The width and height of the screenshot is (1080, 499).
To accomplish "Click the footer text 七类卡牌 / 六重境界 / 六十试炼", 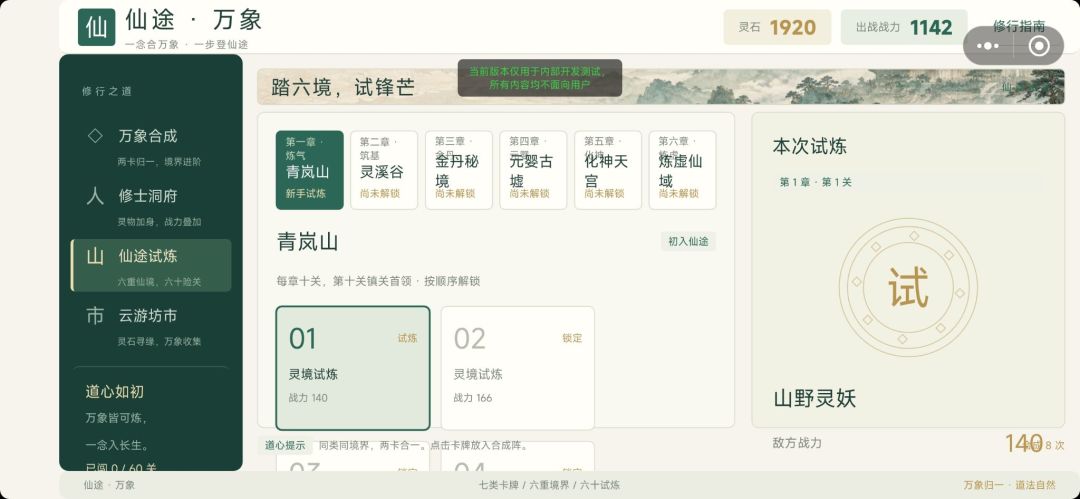I will (550, 485).
